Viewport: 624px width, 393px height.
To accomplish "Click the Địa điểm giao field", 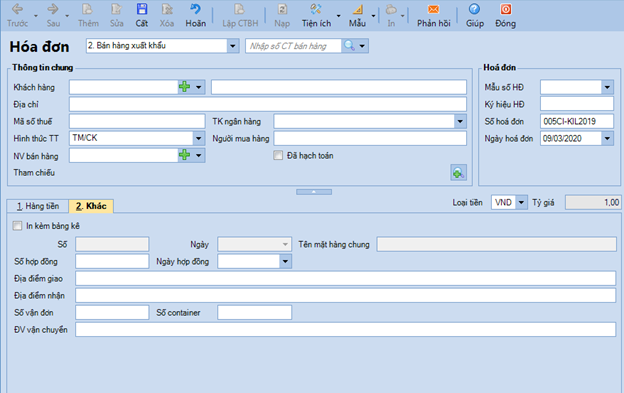I will point(346,278).
